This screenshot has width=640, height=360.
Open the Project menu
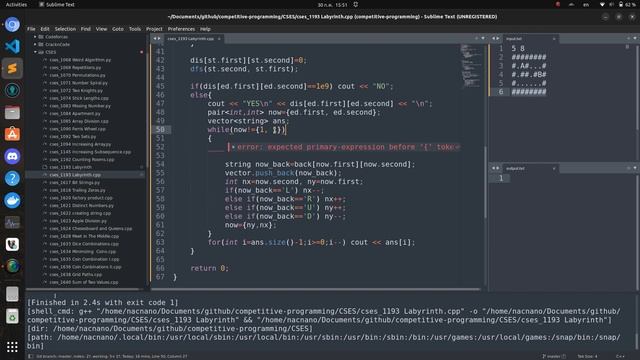[154, 29]
